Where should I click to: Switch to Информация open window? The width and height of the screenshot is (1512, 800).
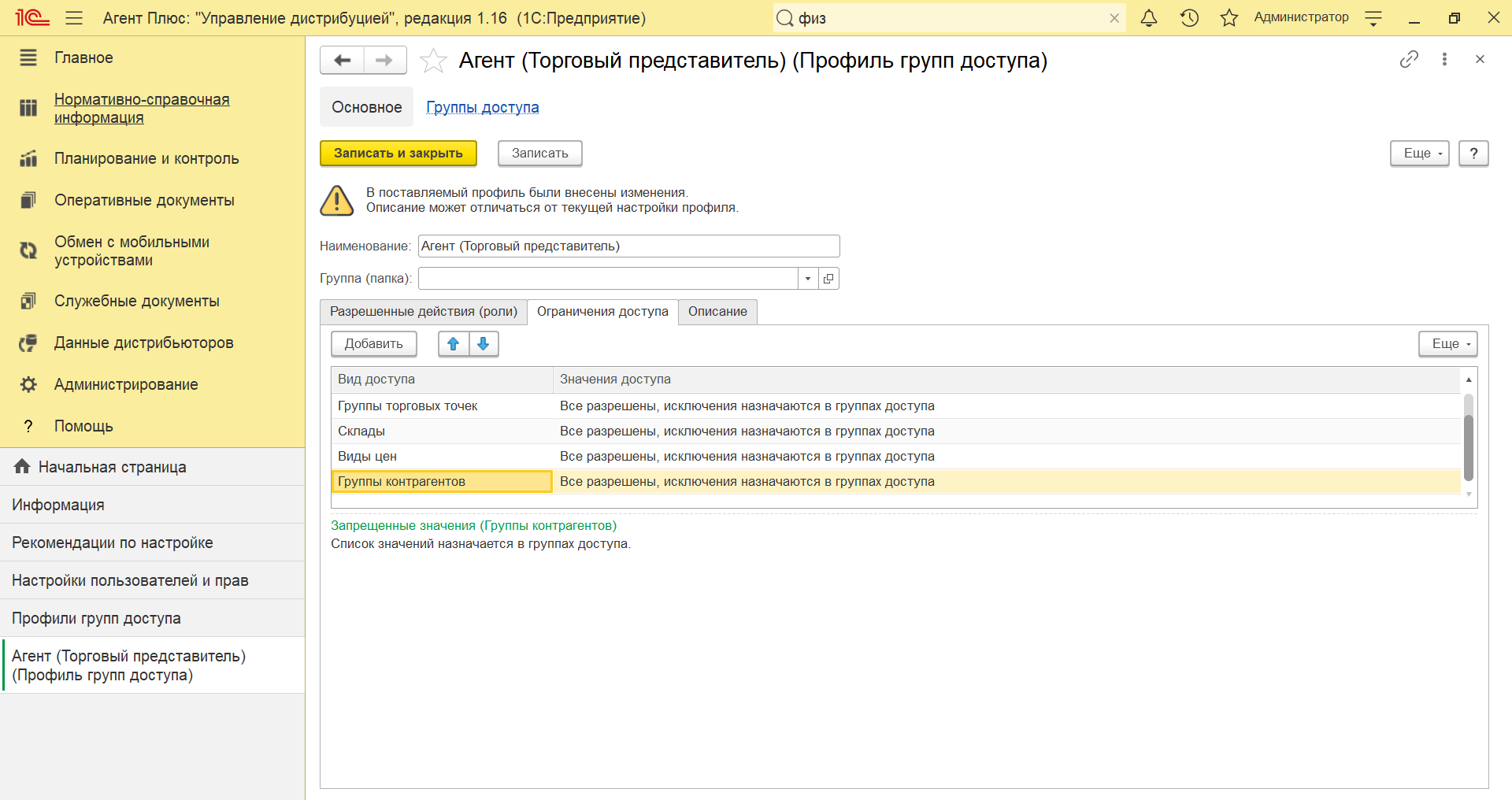(152, 505)
